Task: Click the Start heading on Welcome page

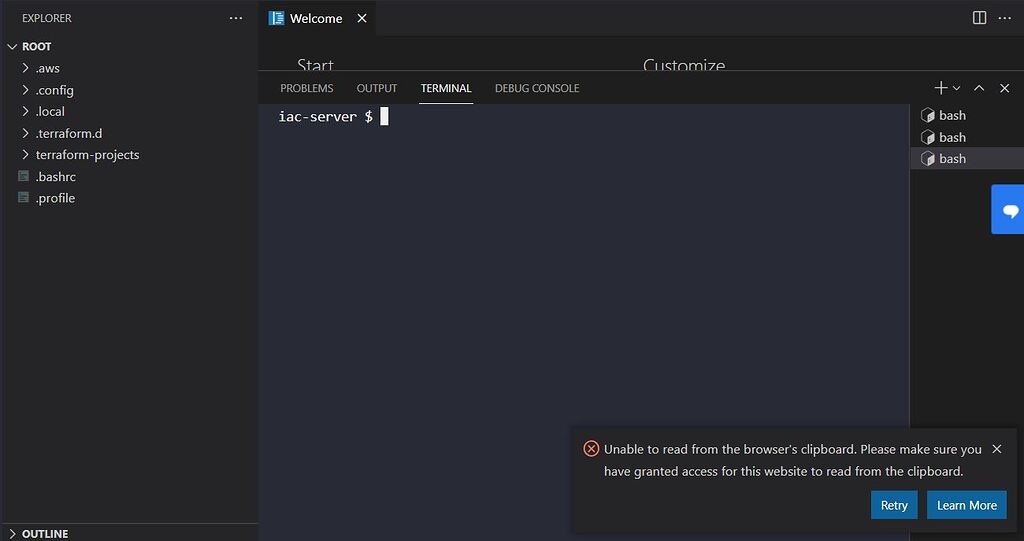Action: coord(315,65)
